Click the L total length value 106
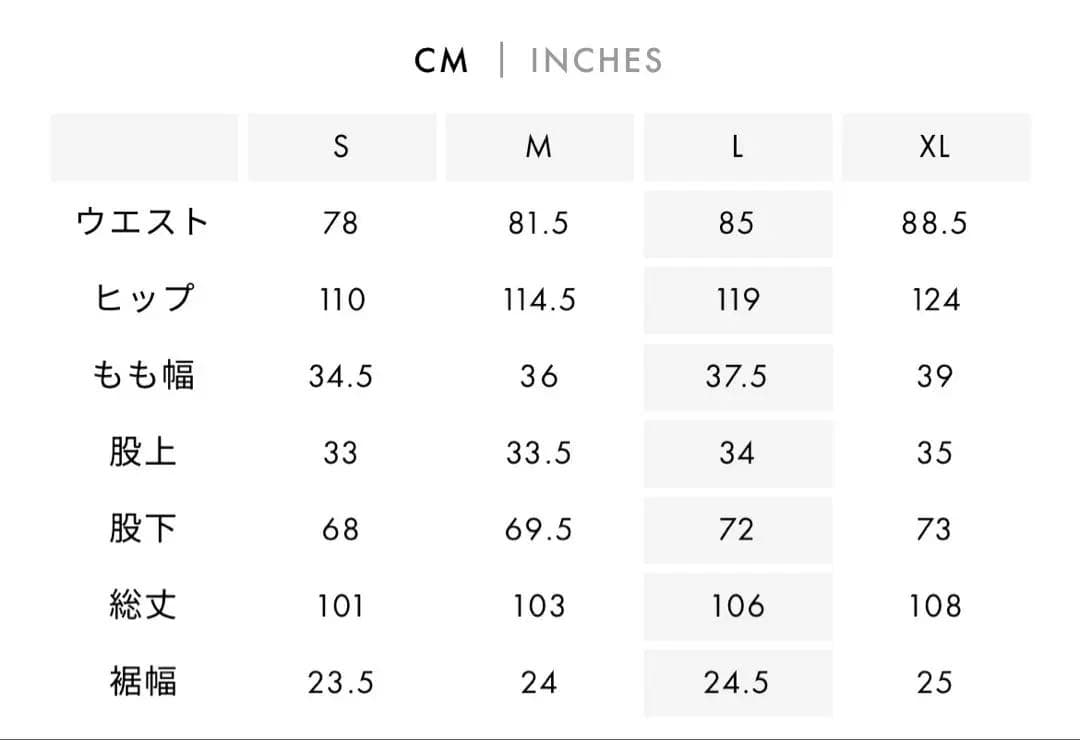Viewport: 1080px width, 740px height. 737,606
